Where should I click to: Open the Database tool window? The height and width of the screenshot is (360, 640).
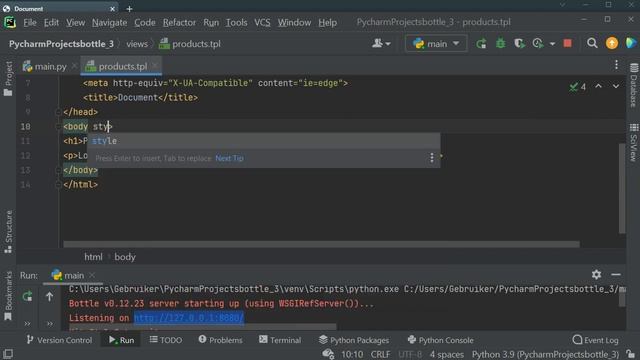633,85
